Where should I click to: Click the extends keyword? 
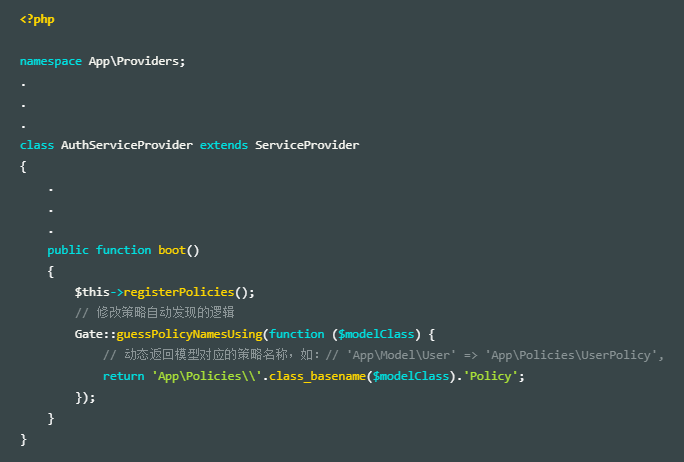tap(224, 145)
